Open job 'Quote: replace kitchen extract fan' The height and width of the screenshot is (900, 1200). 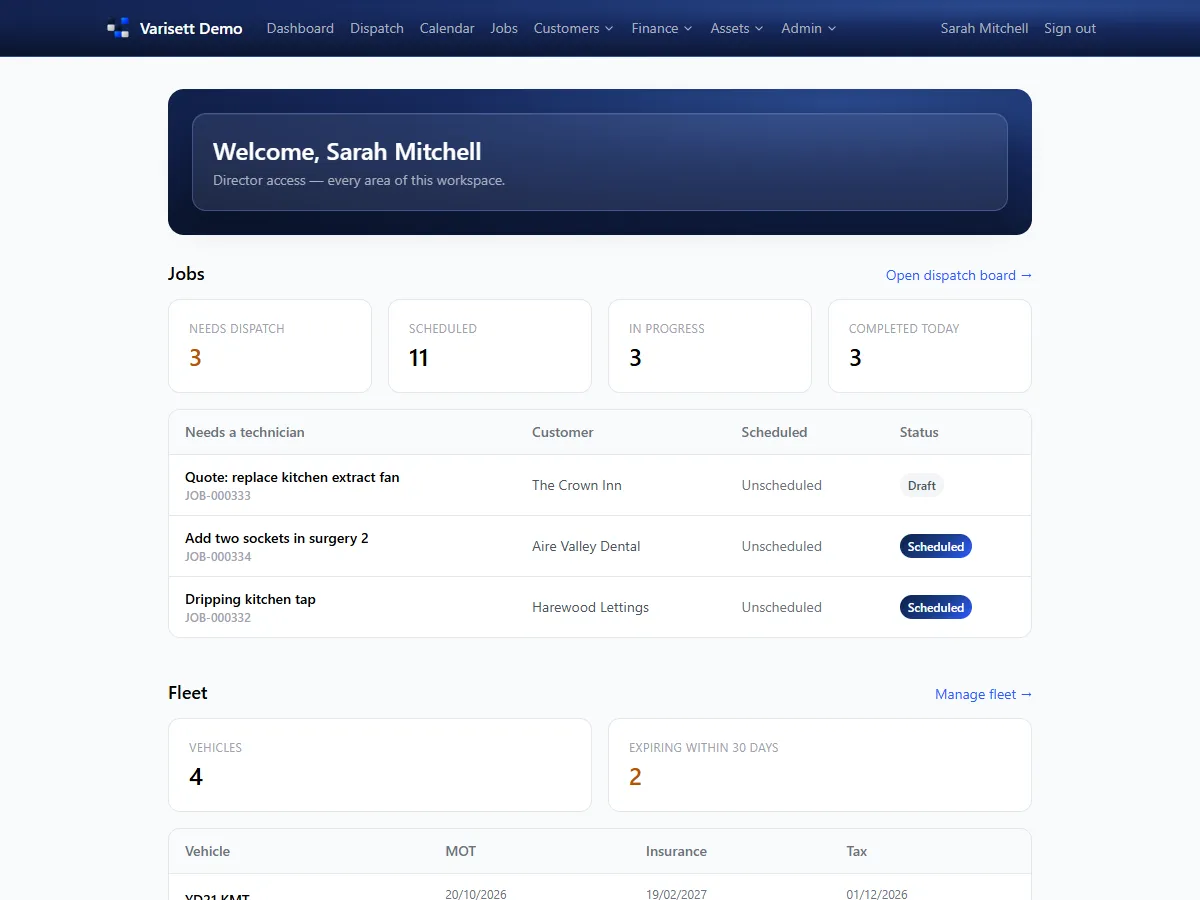pos(292,477)
